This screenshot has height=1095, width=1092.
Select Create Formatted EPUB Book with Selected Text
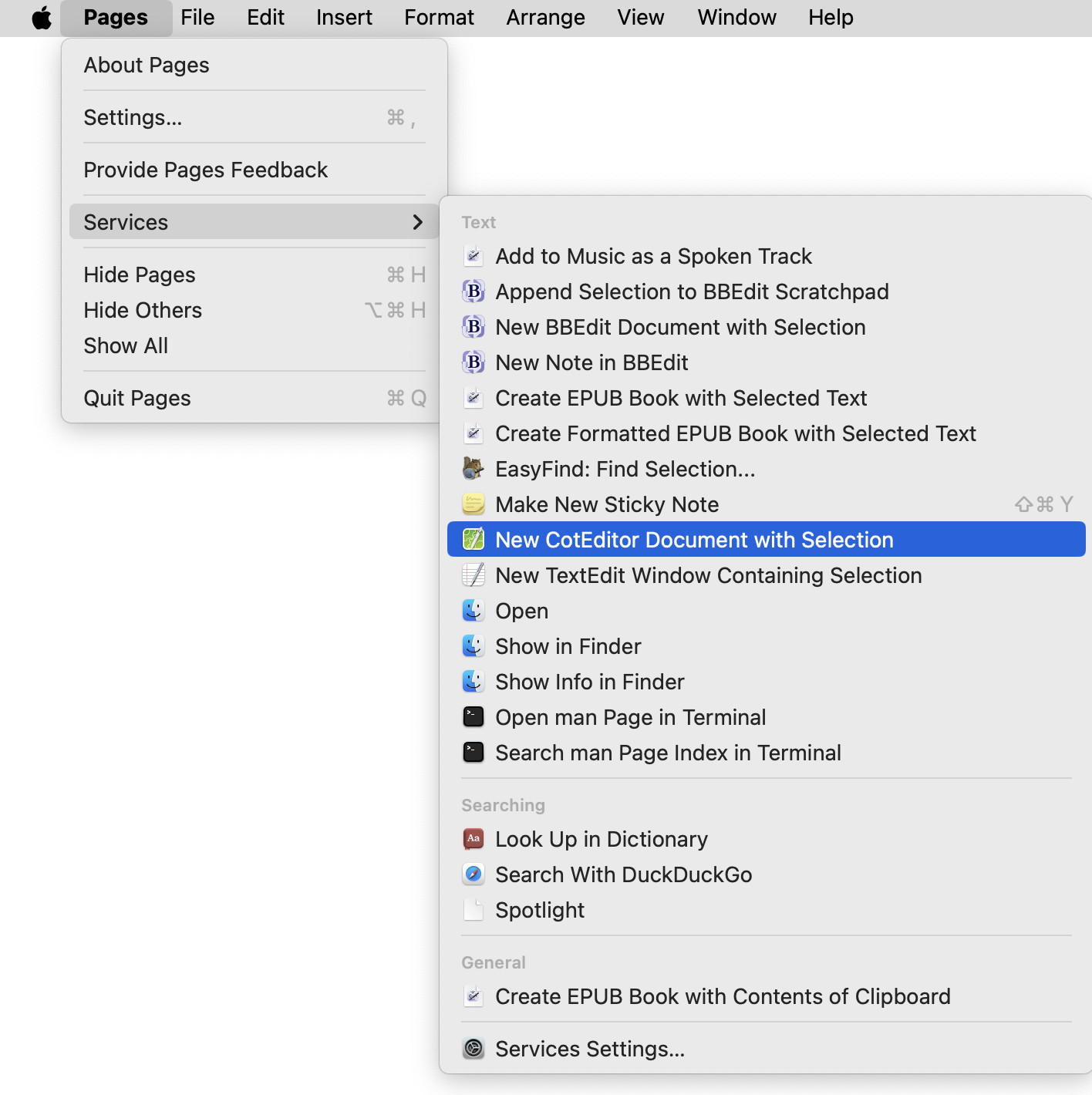[x=767, y=433]
